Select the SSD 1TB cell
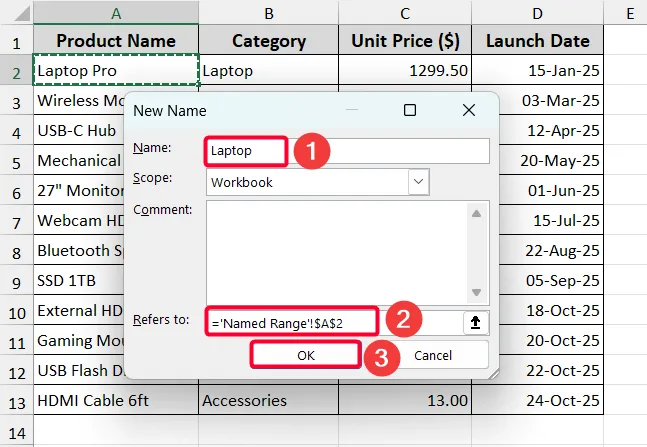Screen dimensions: 647x447 pos(79,281)
